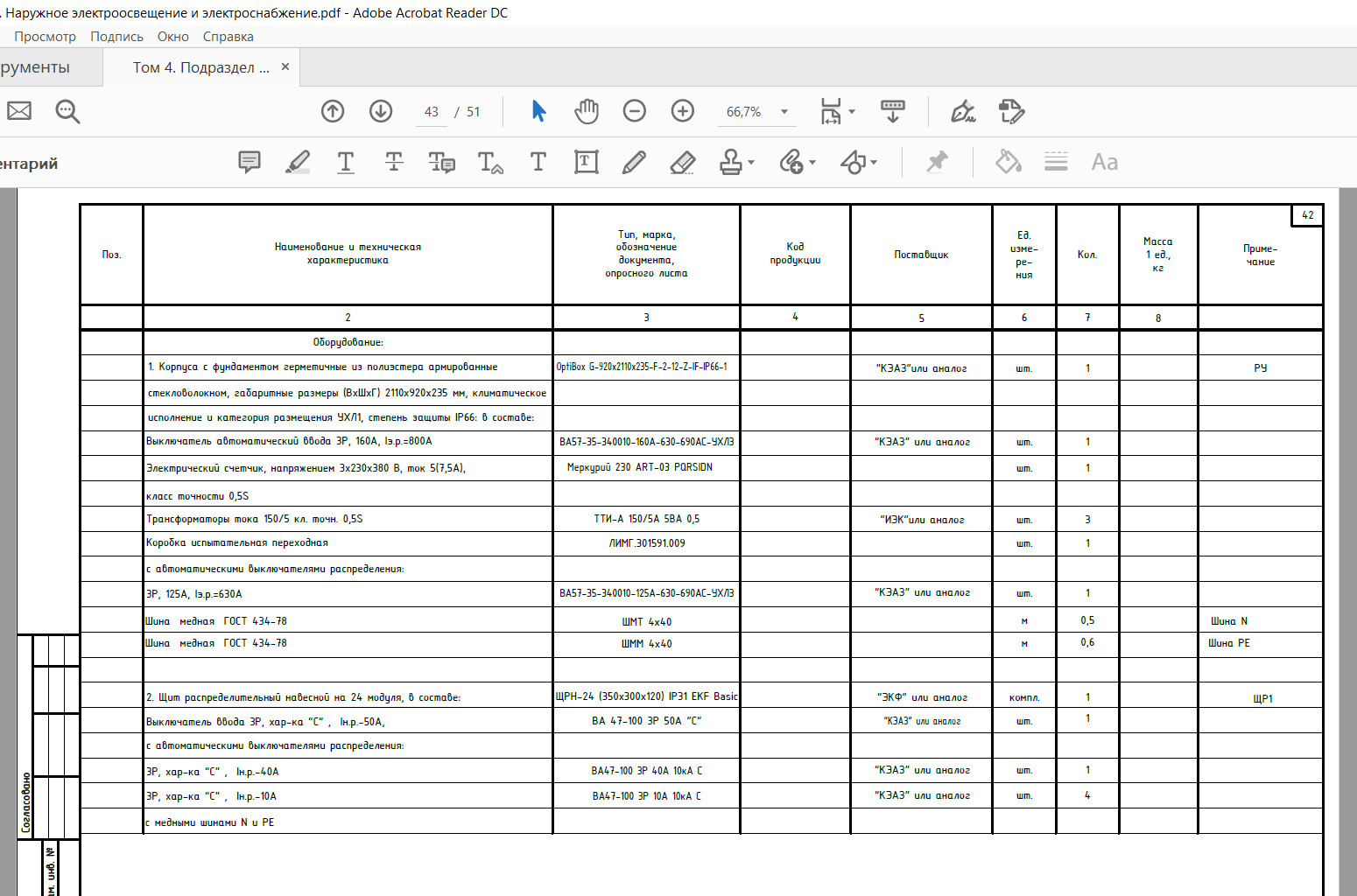
Task: Open the Окно menu
Action: pyautogui.click(x=172, y=37)
